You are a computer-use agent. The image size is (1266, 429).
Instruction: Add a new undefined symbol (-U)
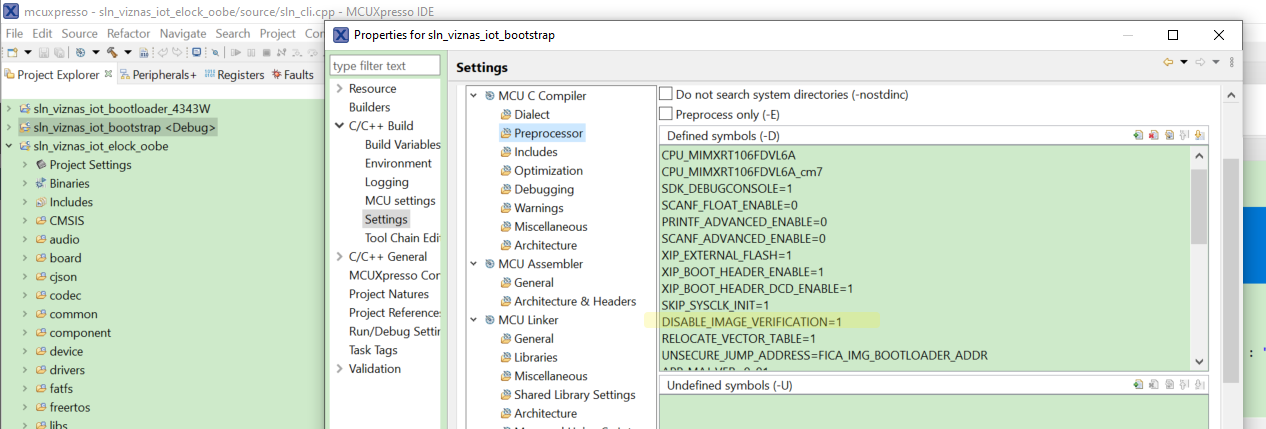click(x=1138, y=385)
